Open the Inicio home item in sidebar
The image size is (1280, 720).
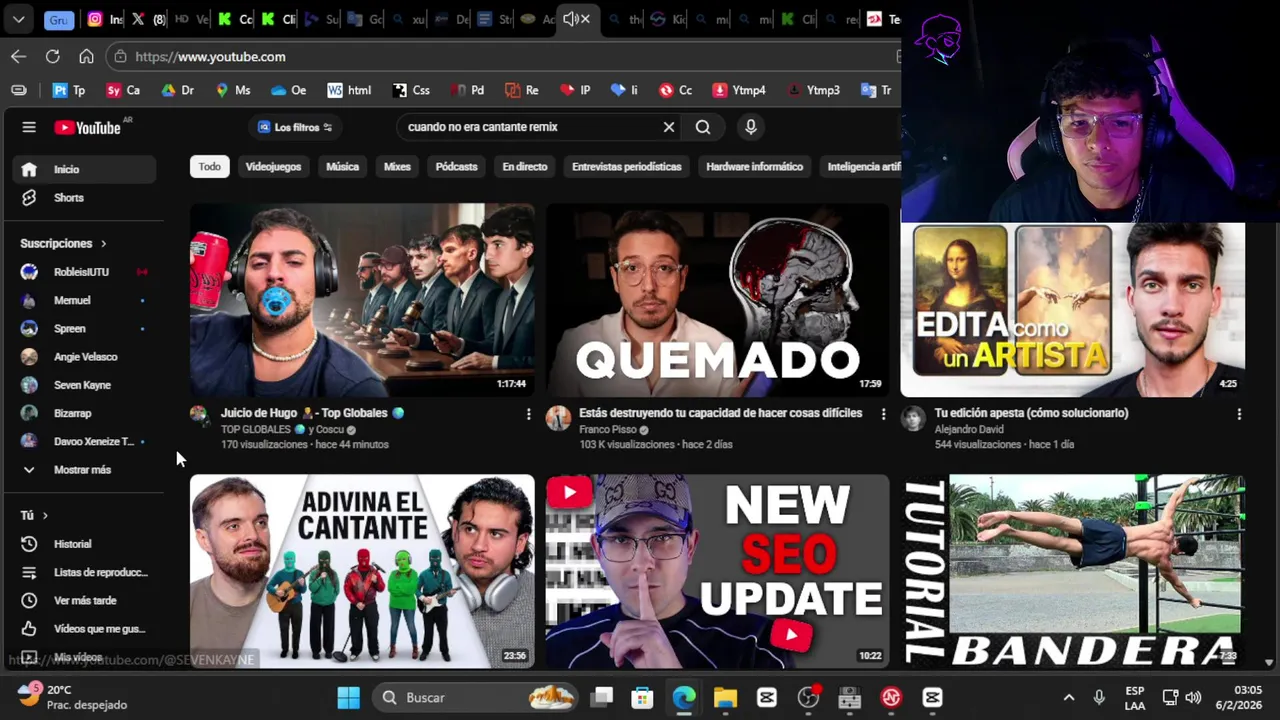pos(86,169)
